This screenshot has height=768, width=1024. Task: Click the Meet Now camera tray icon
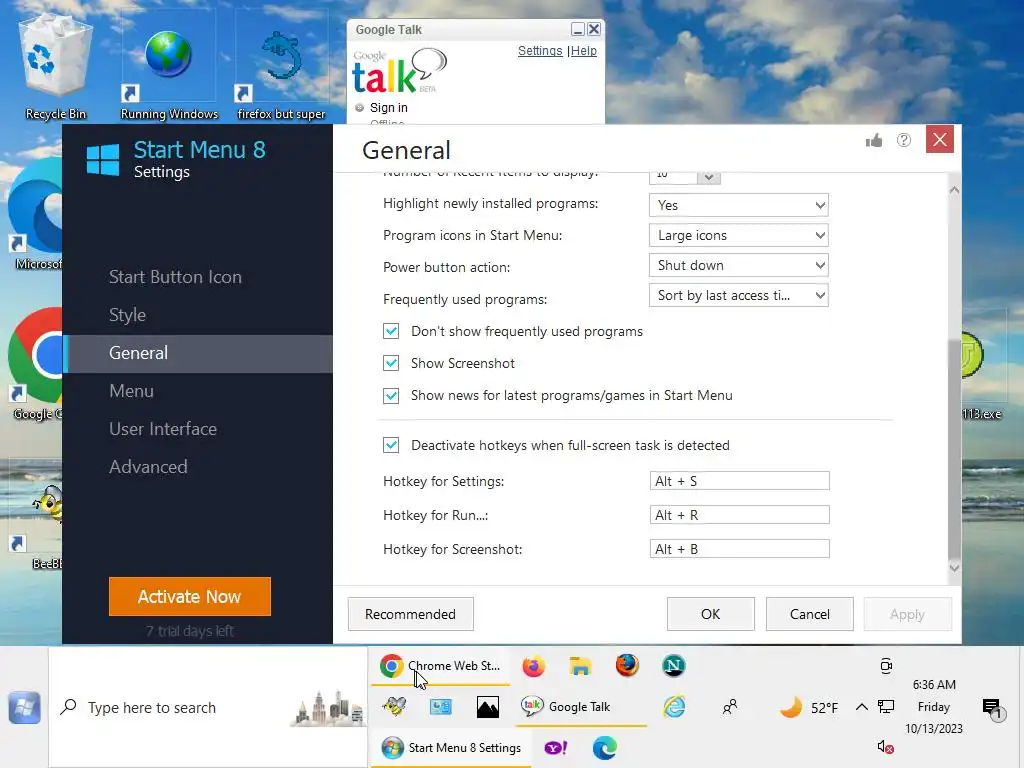pyautogui.click(x=886, y=666)
